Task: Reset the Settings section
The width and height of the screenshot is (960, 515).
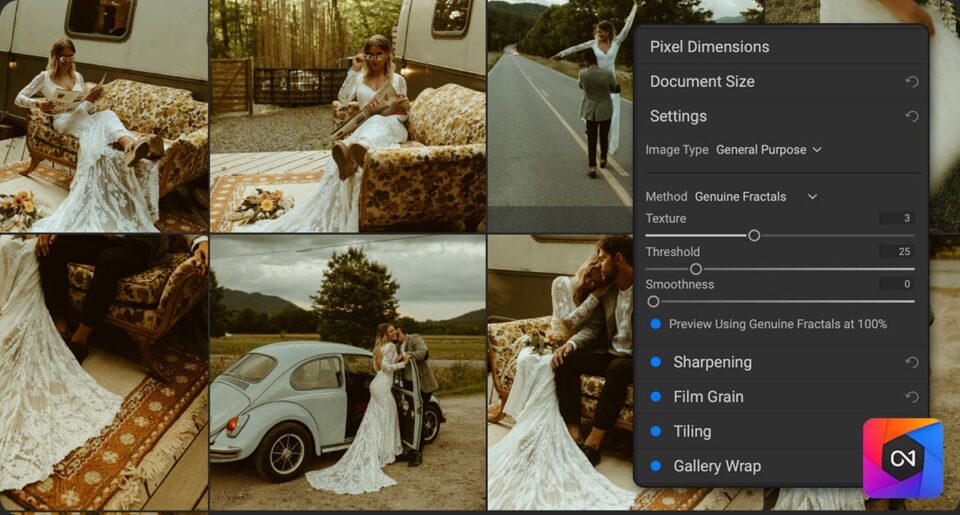Action: [911, 116]
